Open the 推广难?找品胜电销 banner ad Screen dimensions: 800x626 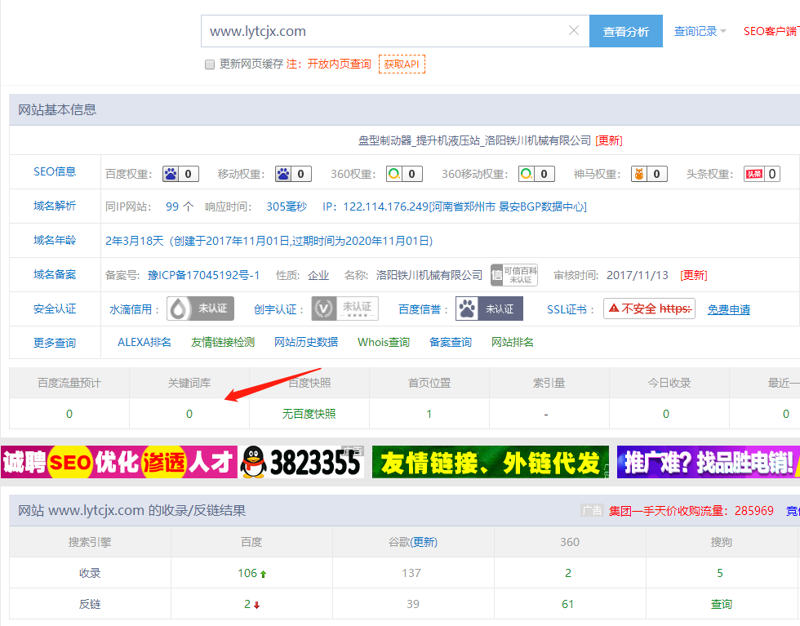point(708,462)
